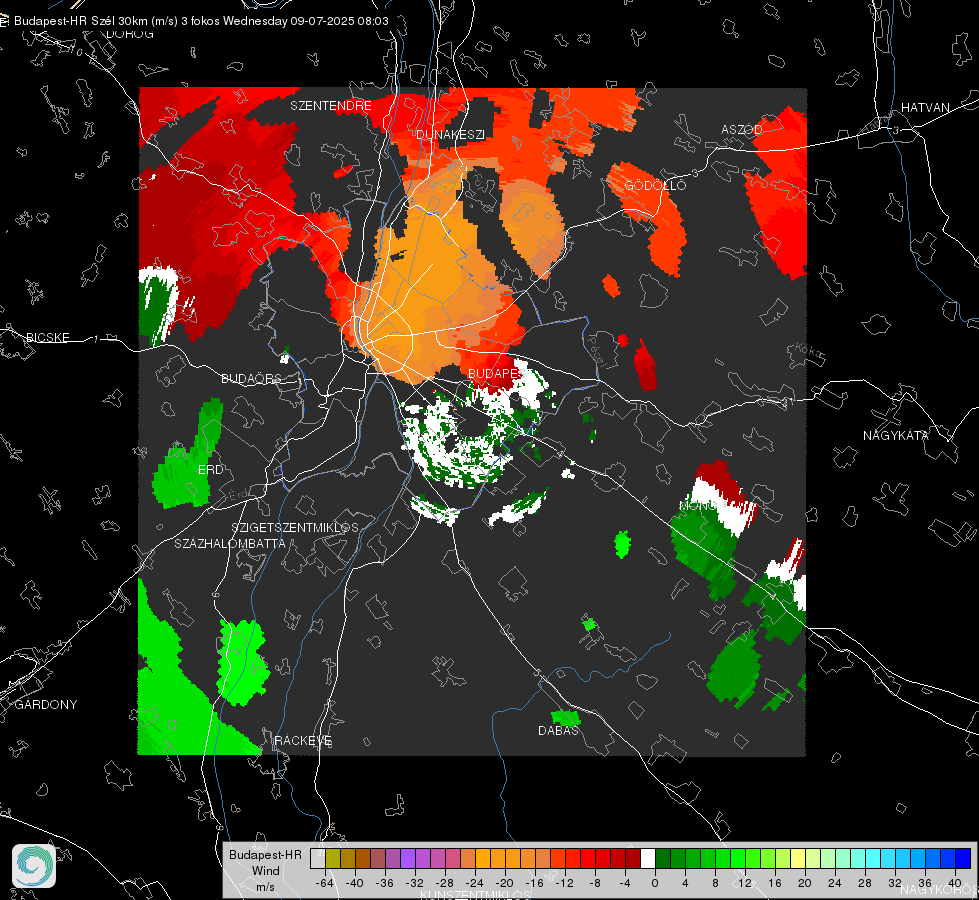Select the dark blue last legend swatch
The image size is (979, 900).
point(963,858)
